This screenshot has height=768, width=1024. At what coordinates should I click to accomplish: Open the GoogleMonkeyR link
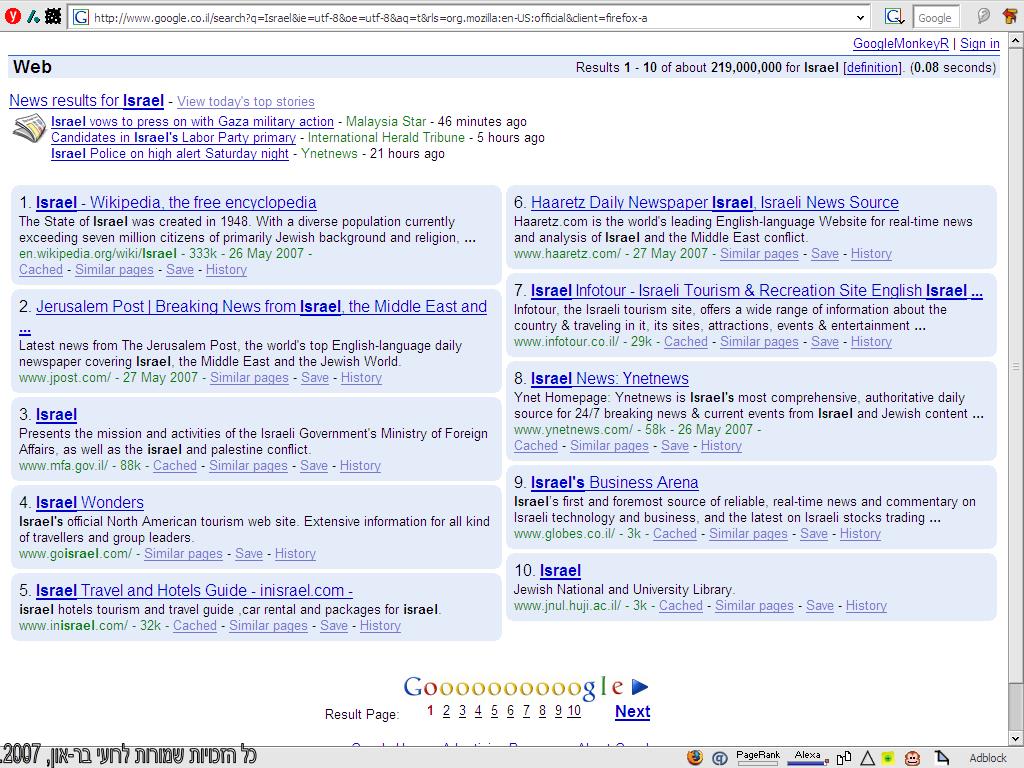(901, 44)
